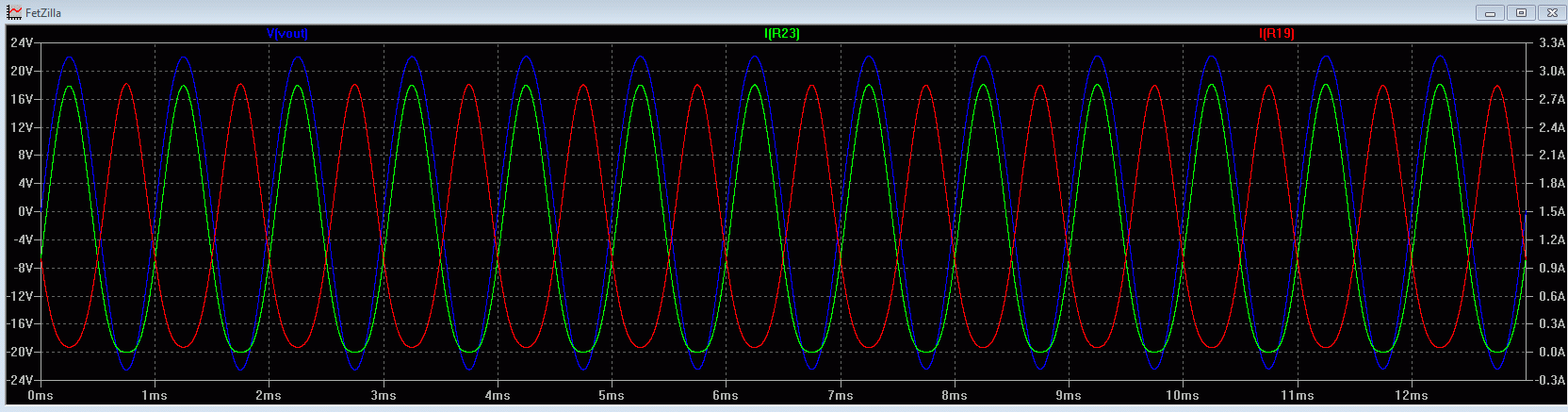Click the FetZilla window icon
This screenshot has height=412, width=1568.
pyautogui.click(x=14, y=12)
